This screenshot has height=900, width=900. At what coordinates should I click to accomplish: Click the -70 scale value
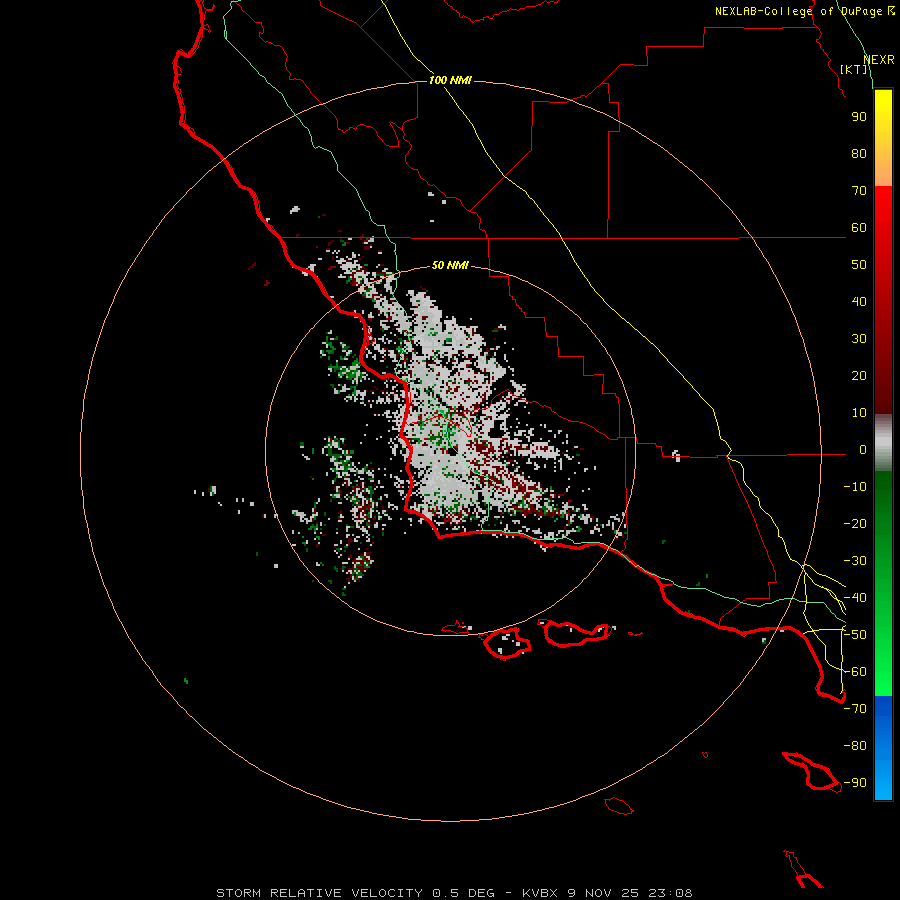(x=855, y=709)
